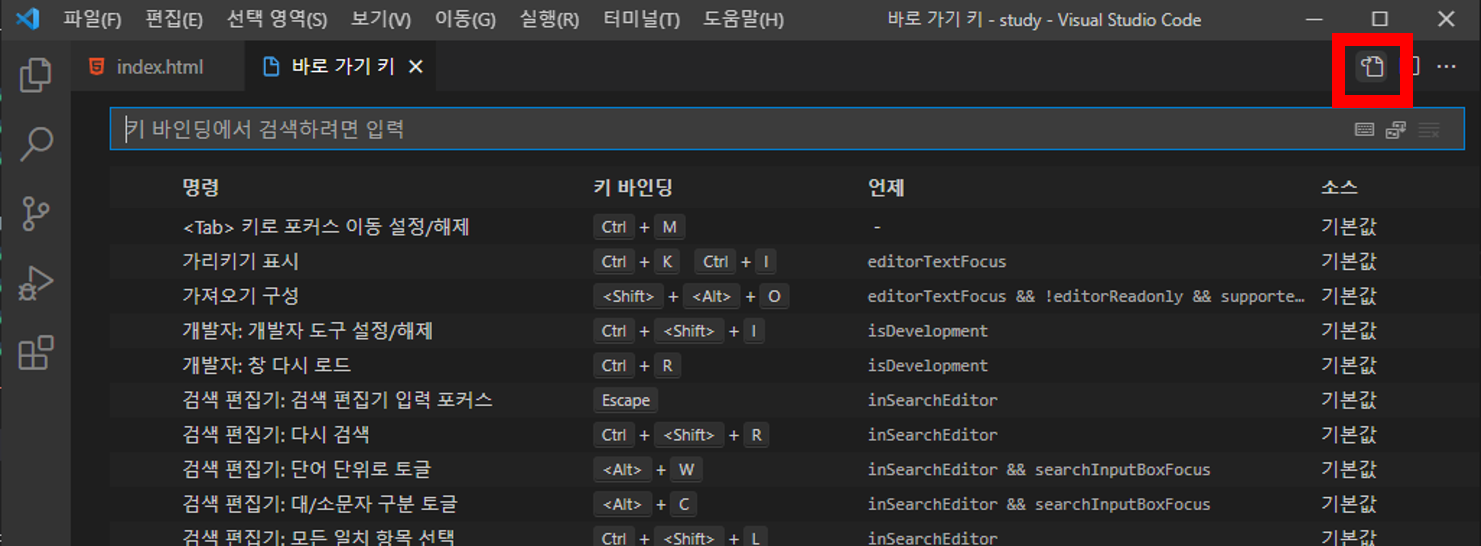Toggle Record Keys in the search box
Screen dimensions: 1481x546
click(x=1364, y=129)
